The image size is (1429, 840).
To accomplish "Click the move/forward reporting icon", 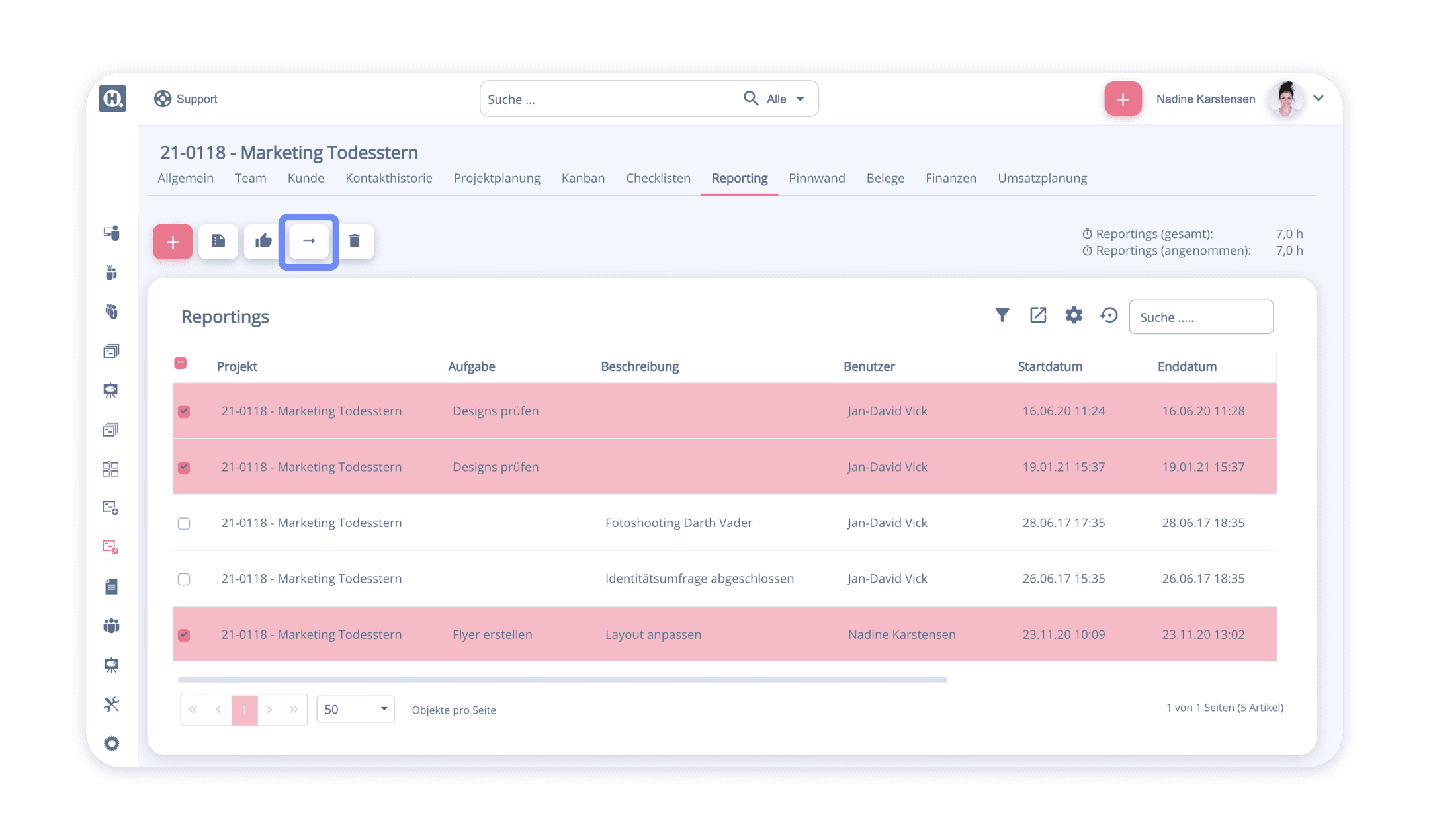I will coord(309,240).
